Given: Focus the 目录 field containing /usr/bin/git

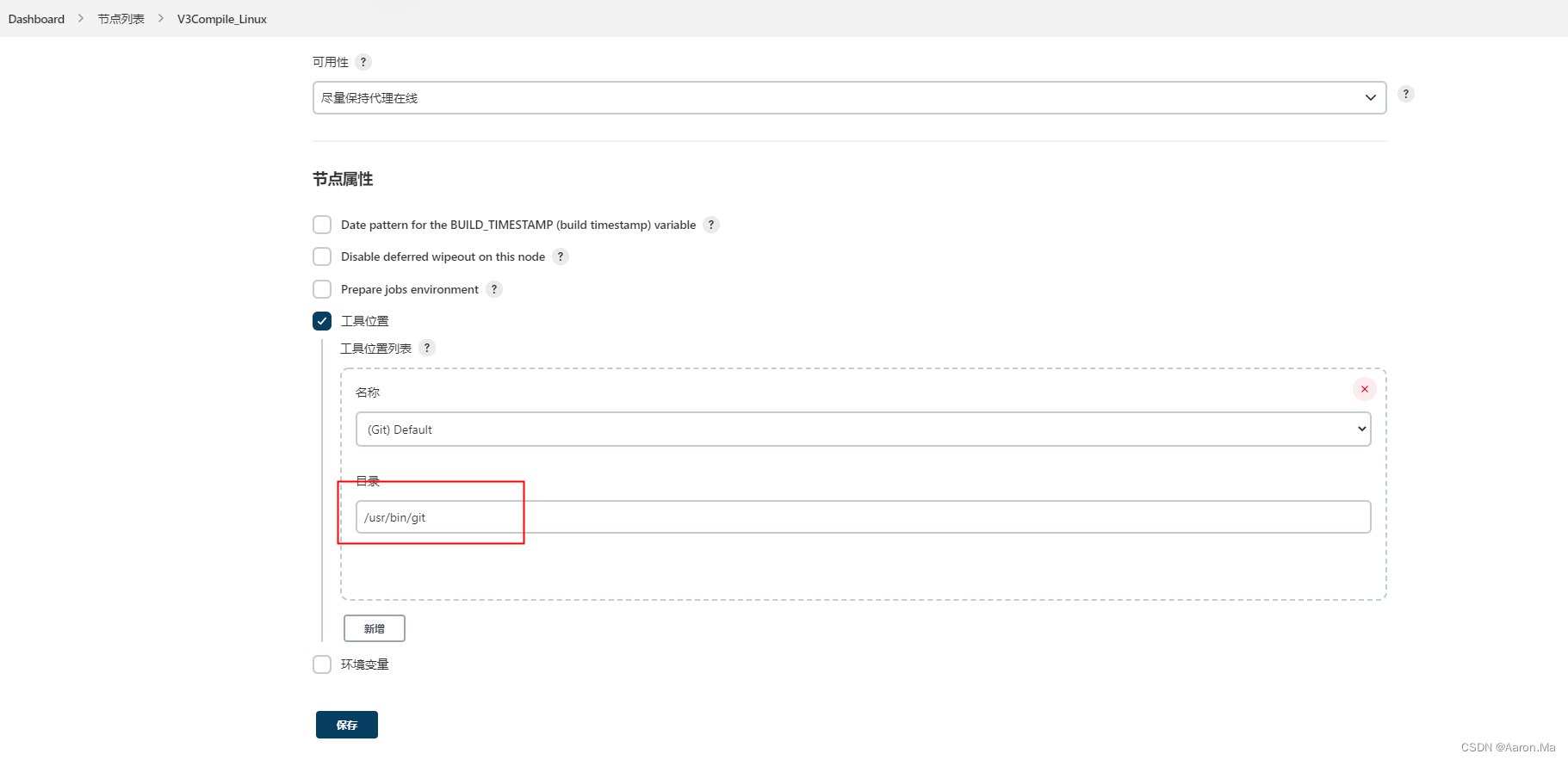Looking at the screenshot, I should coord(863,517).
